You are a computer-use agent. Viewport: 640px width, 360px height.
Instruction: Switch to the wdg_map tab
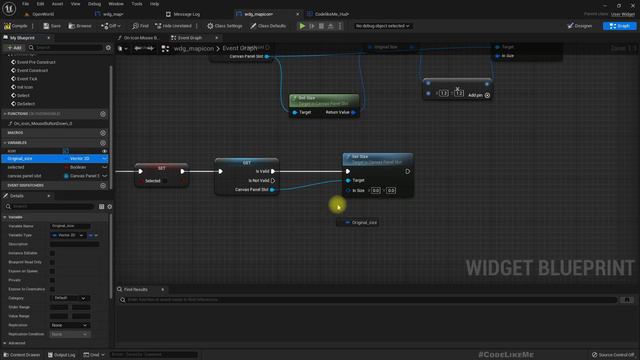point(109,14)
